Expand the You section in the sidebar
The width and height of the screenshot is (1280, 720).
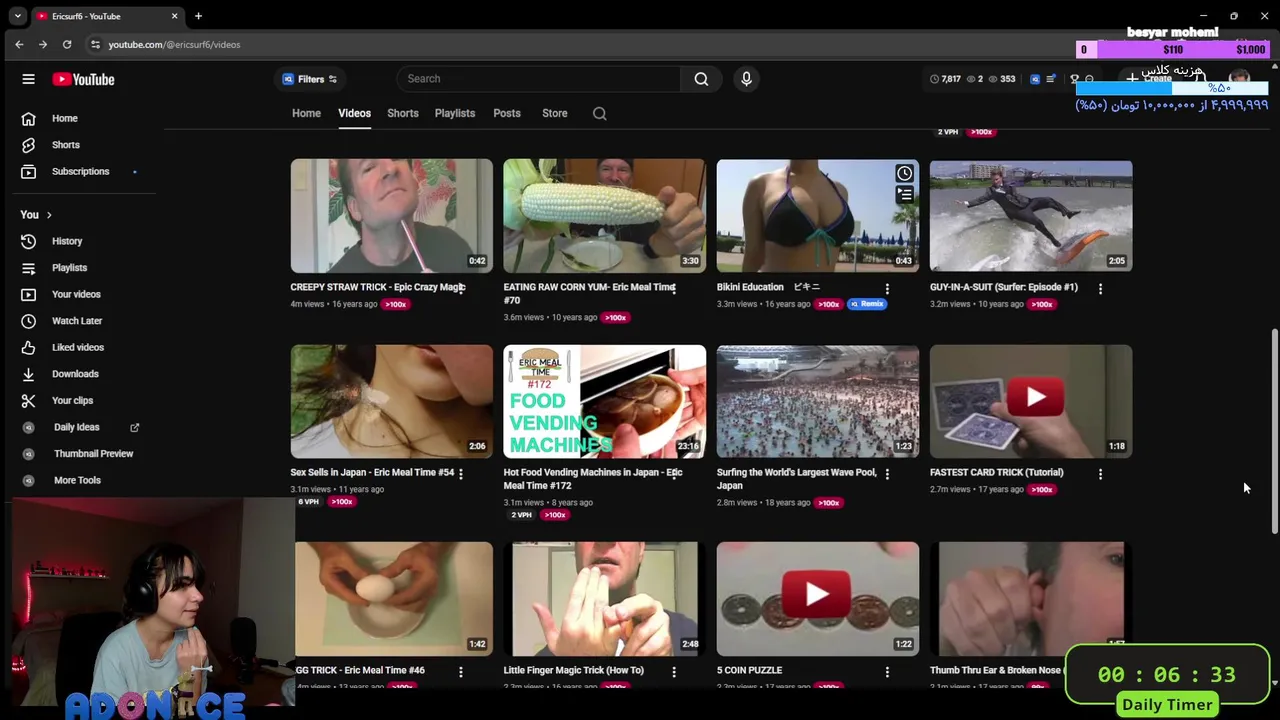(36, 214)
